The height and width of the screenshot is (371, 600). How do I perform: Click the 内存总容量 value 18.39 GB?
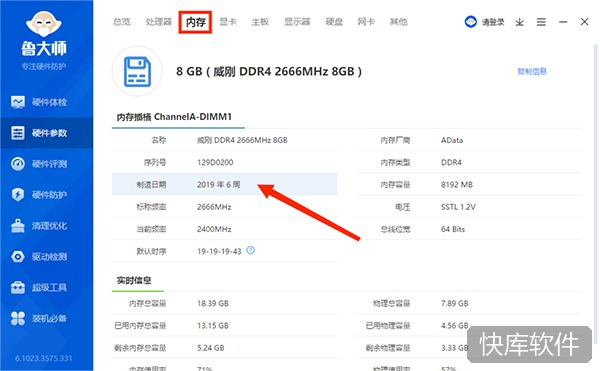[213, 303]
